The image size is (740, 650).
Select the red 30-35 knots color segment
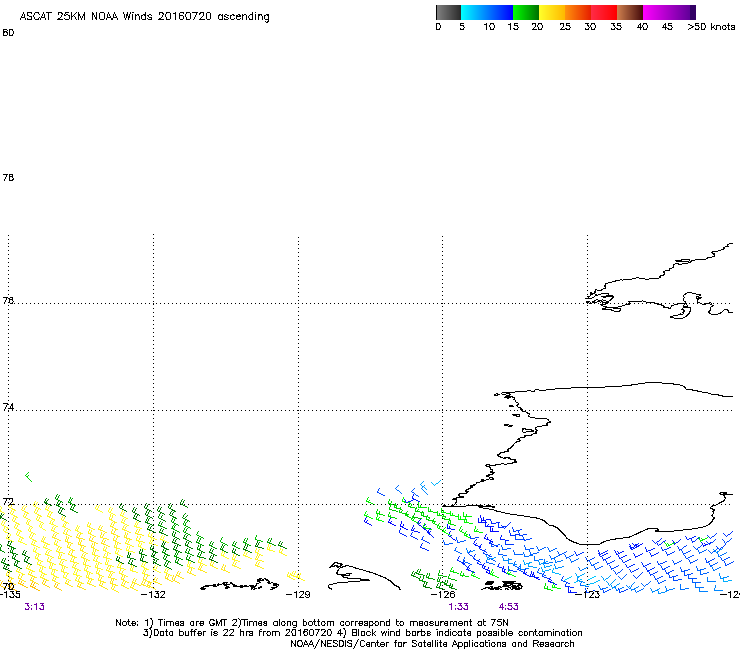tap(604, 12)
